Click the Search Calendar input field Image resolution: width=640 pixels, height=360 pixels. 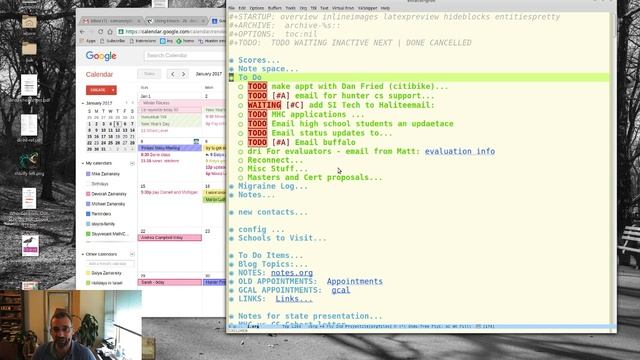pos(184,56)
